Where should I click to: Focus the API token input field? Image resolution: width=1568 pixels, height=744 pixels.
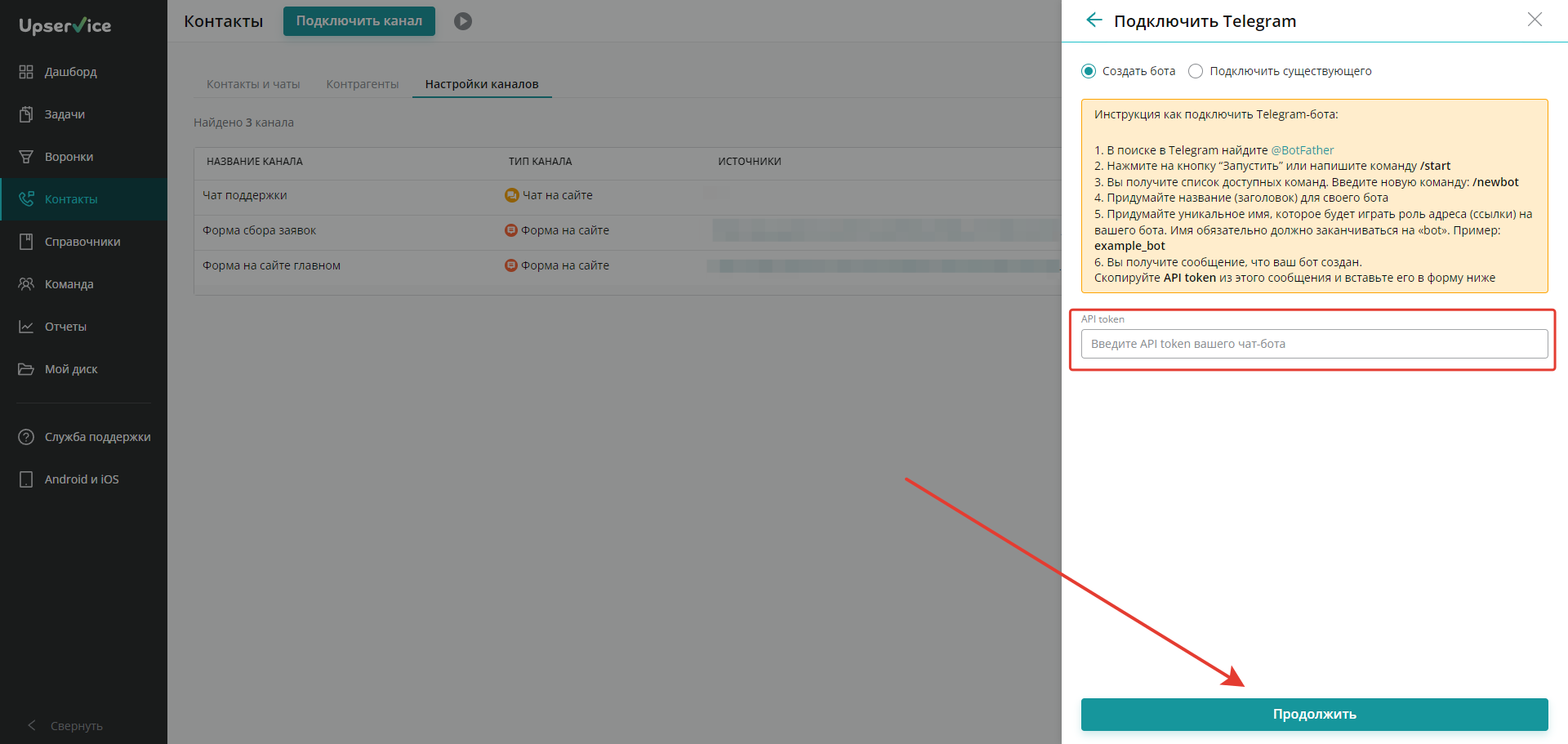[1314, 344]
